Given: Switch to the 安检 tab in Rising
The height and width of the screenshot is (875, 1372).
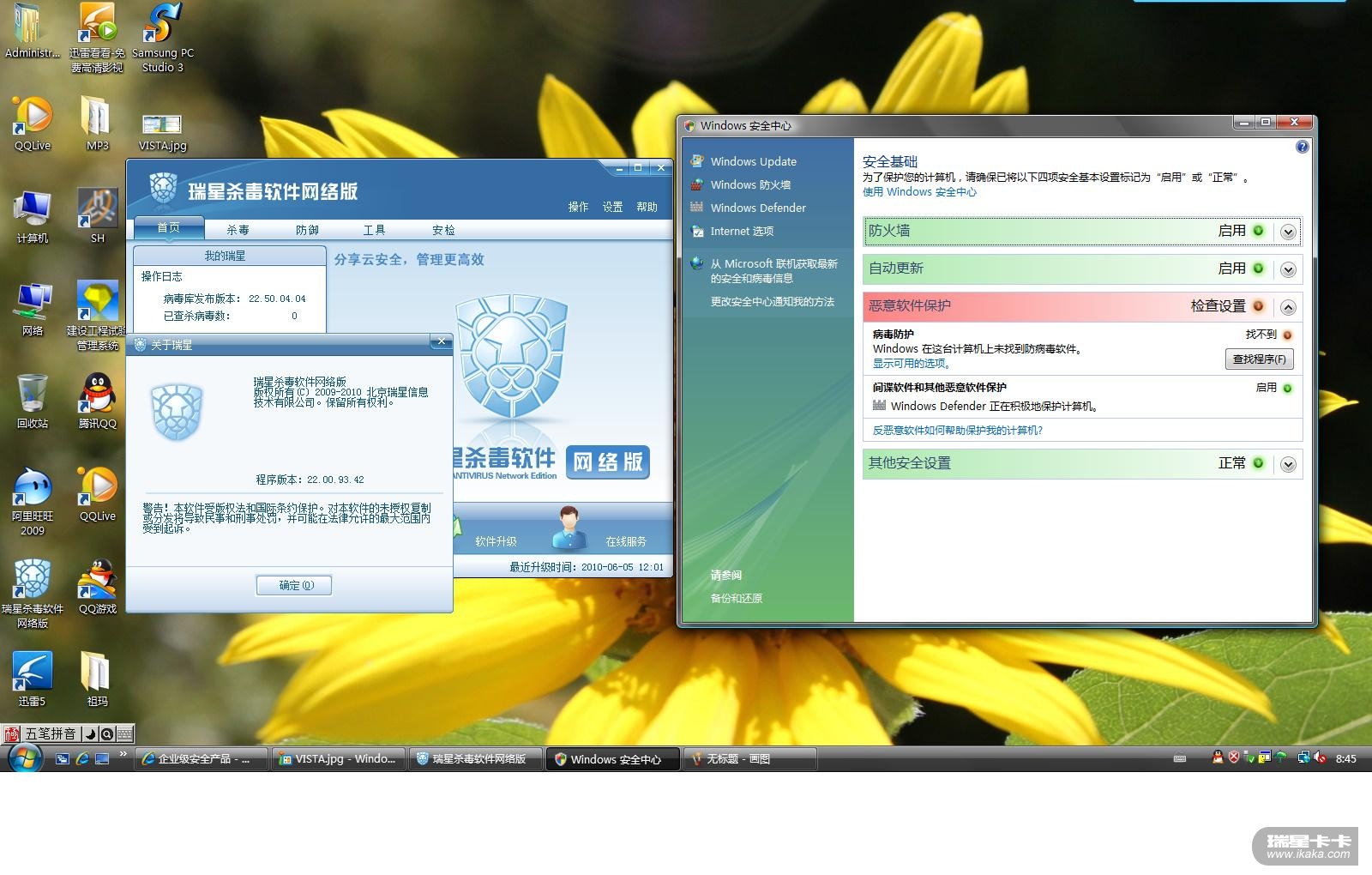Looking at the screenshot, I should [x=443, y=230].
